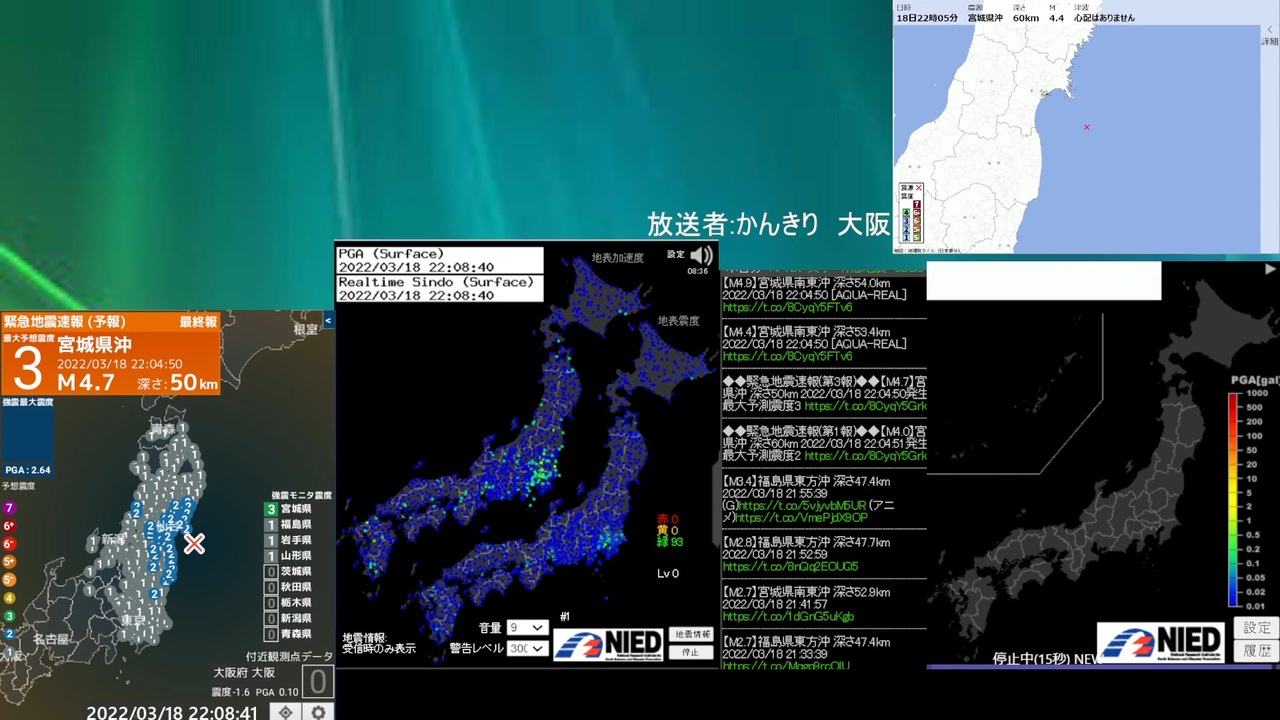Click the PGA color scale bar
Screen dimensions: 1280x720
(x=1234, y=500)
